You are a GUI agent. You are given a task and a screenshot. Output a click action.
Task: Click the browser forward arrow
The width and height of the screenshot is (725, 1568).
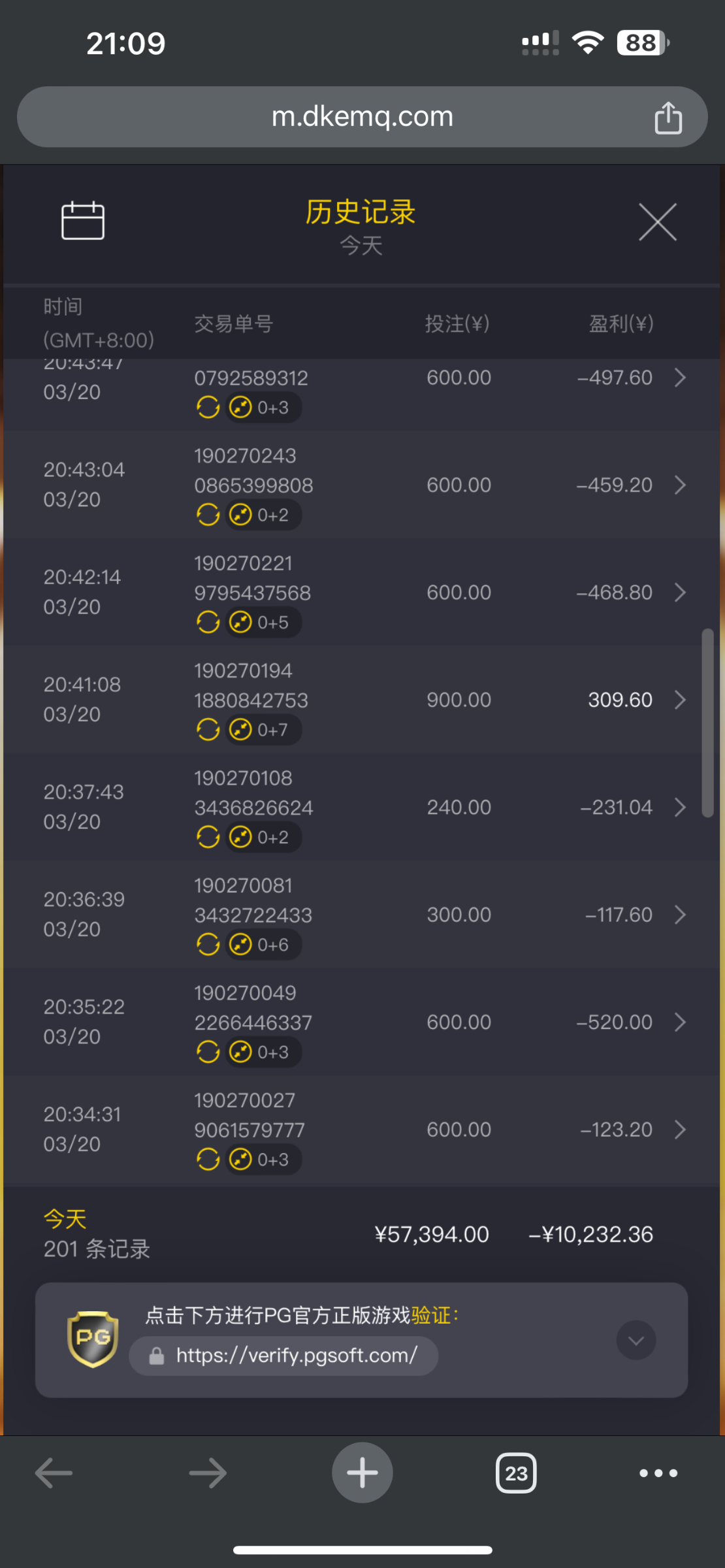pos(208,1473)
